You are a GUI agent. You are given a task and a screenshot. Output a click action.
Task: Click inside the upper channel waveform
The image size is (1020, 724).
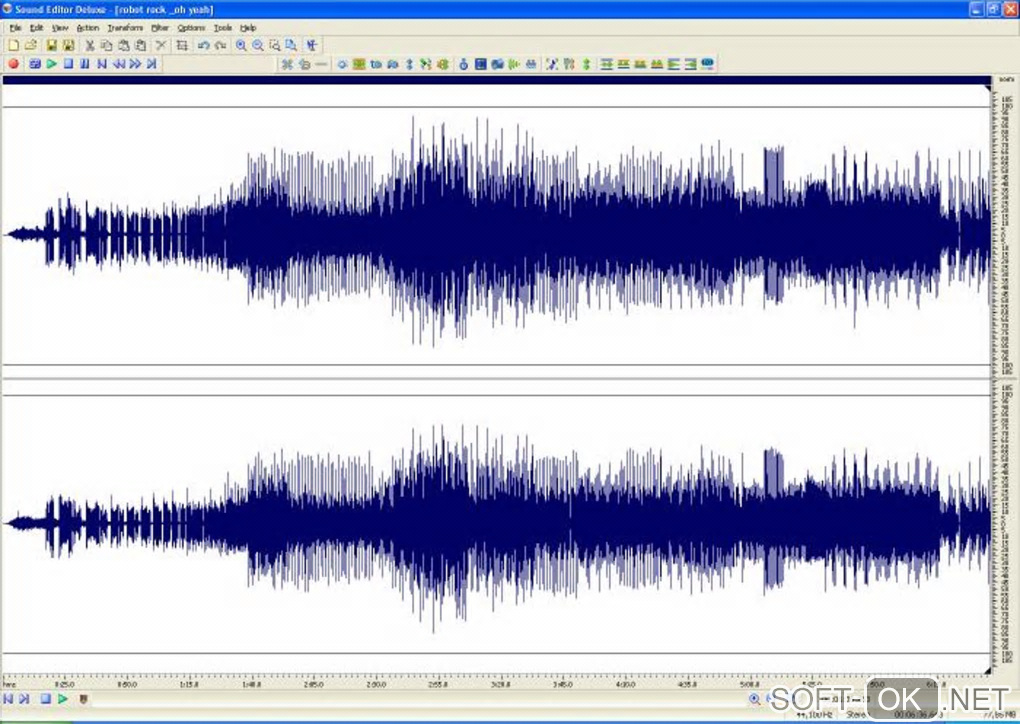tap(500, 235)
